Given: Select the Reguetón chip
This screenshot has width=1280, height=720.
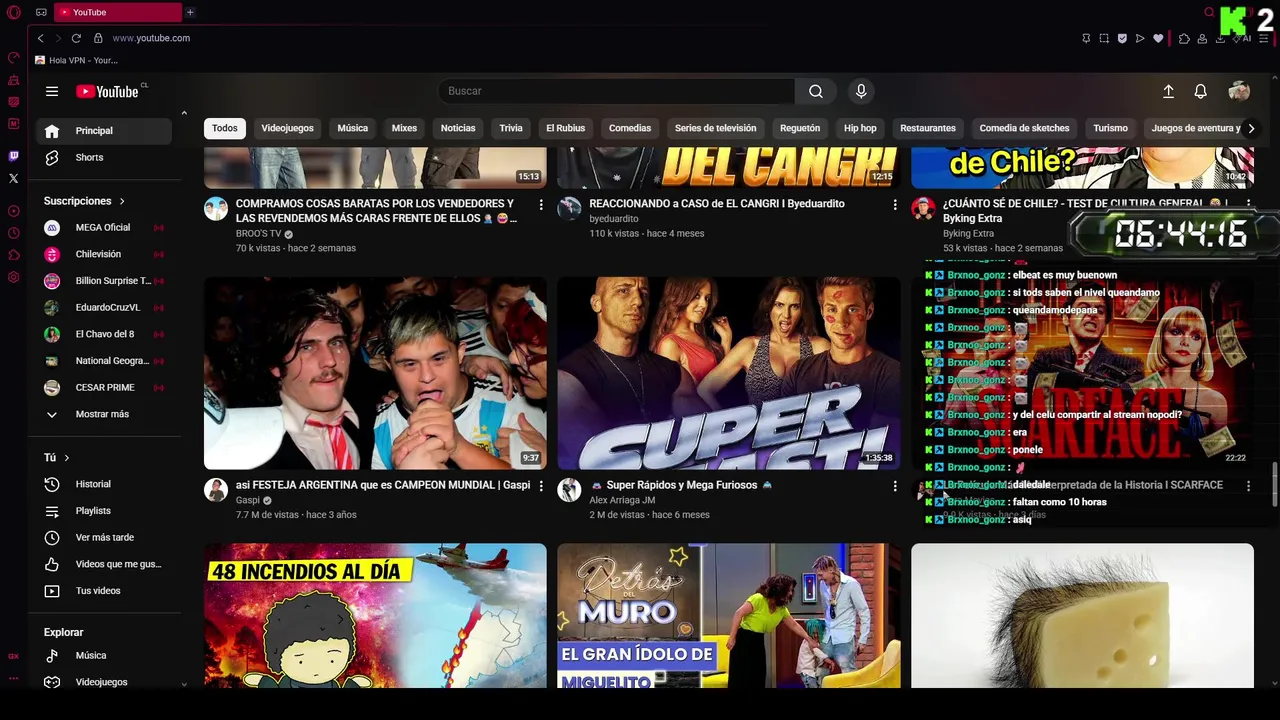Looking at the screenshot, I should 800,128.
